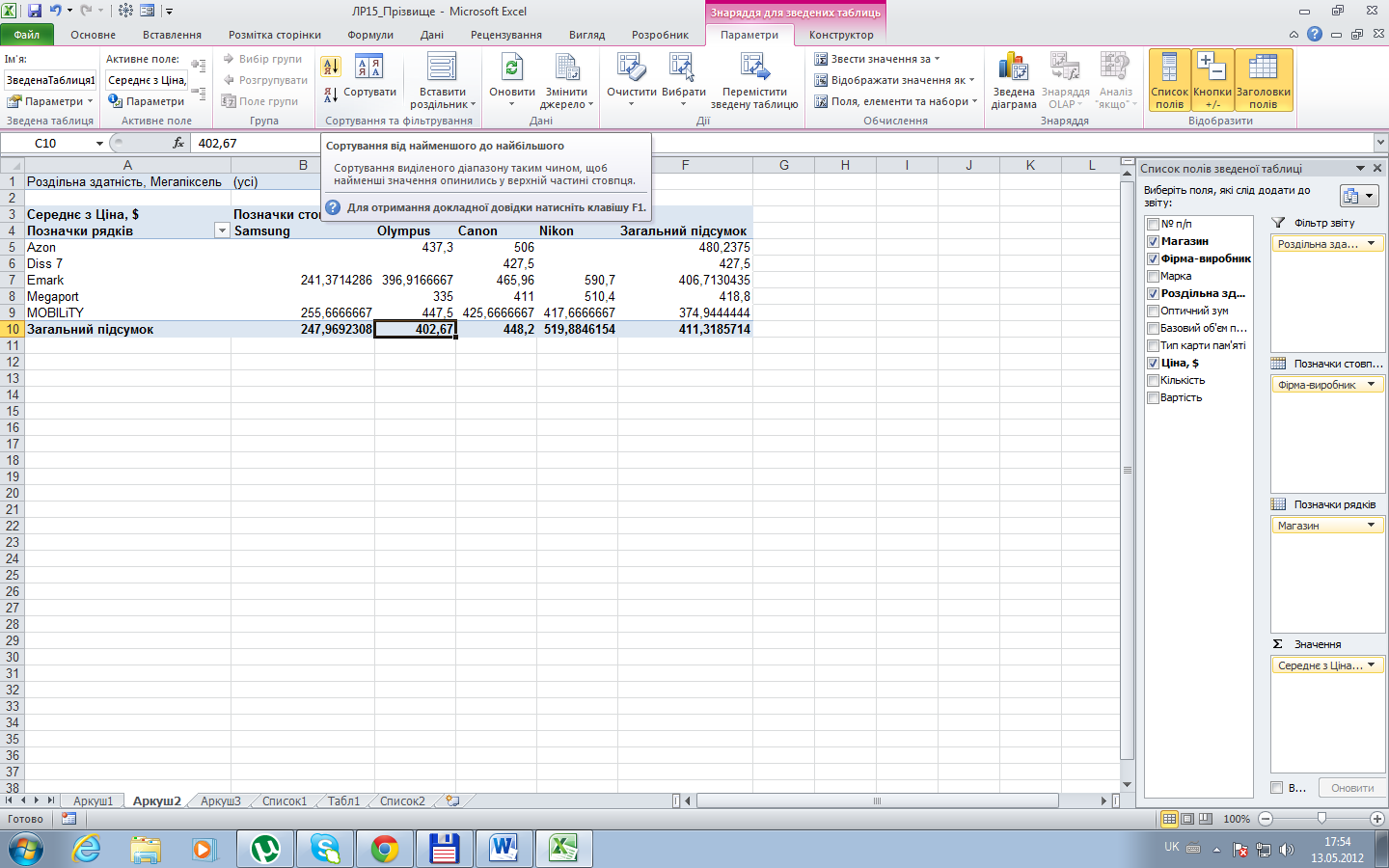Open Google Chrome from taskbar

[385, 849]
